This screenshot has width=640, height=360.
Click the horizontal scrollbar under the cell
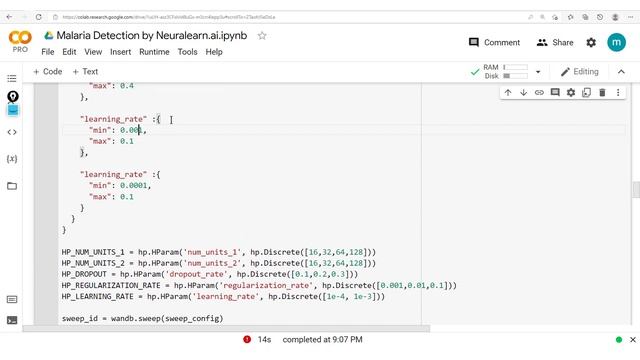pyautogui.click(x=226, y=329)
